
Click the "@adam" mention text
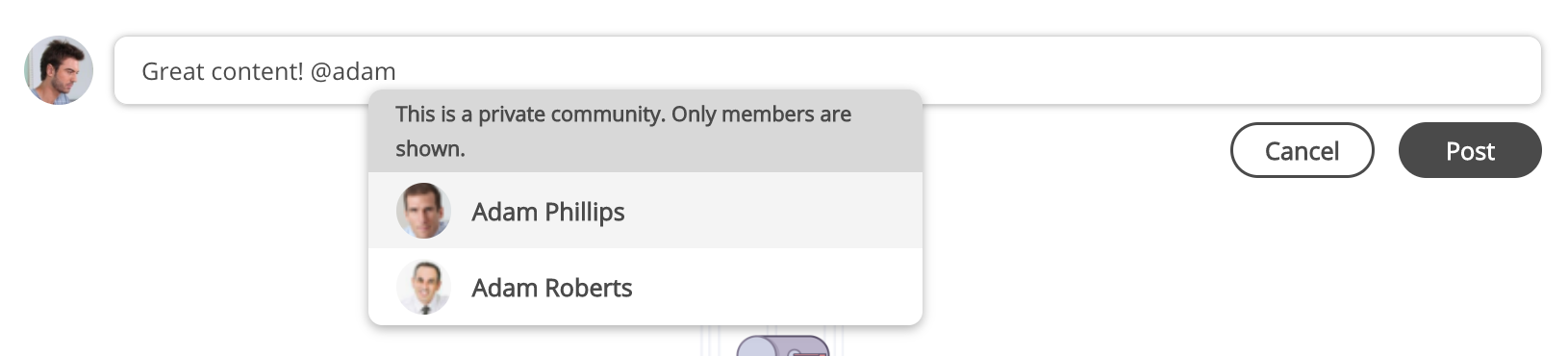[353, 71]
